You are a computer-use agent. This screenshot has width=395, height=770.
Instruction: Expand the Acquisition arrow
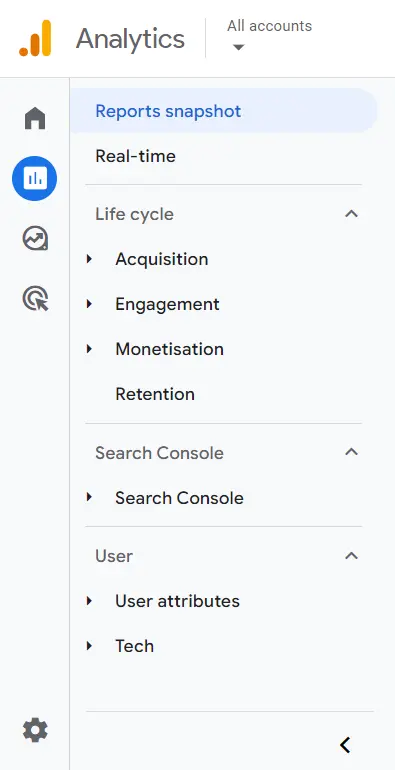pos(89,259)
